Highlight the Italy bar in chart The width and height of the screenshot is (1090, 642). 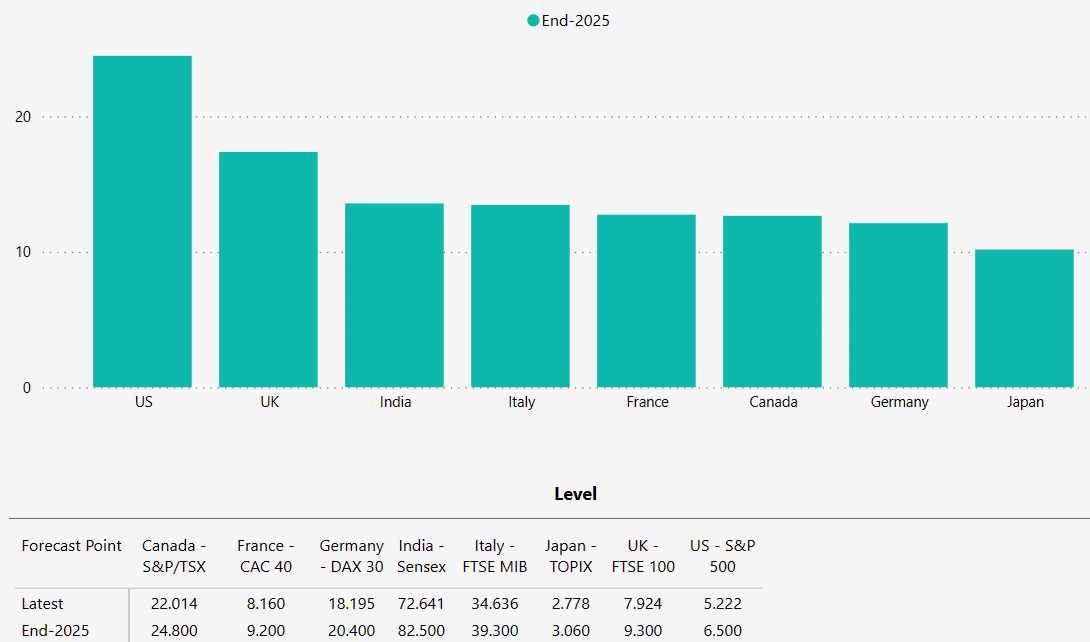coord(520,296)
